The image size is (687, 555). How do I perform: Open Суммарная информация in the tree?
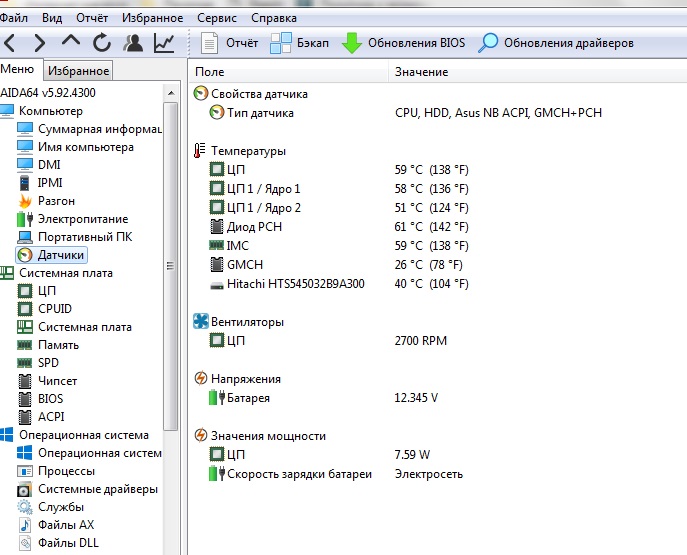[89, 129]
